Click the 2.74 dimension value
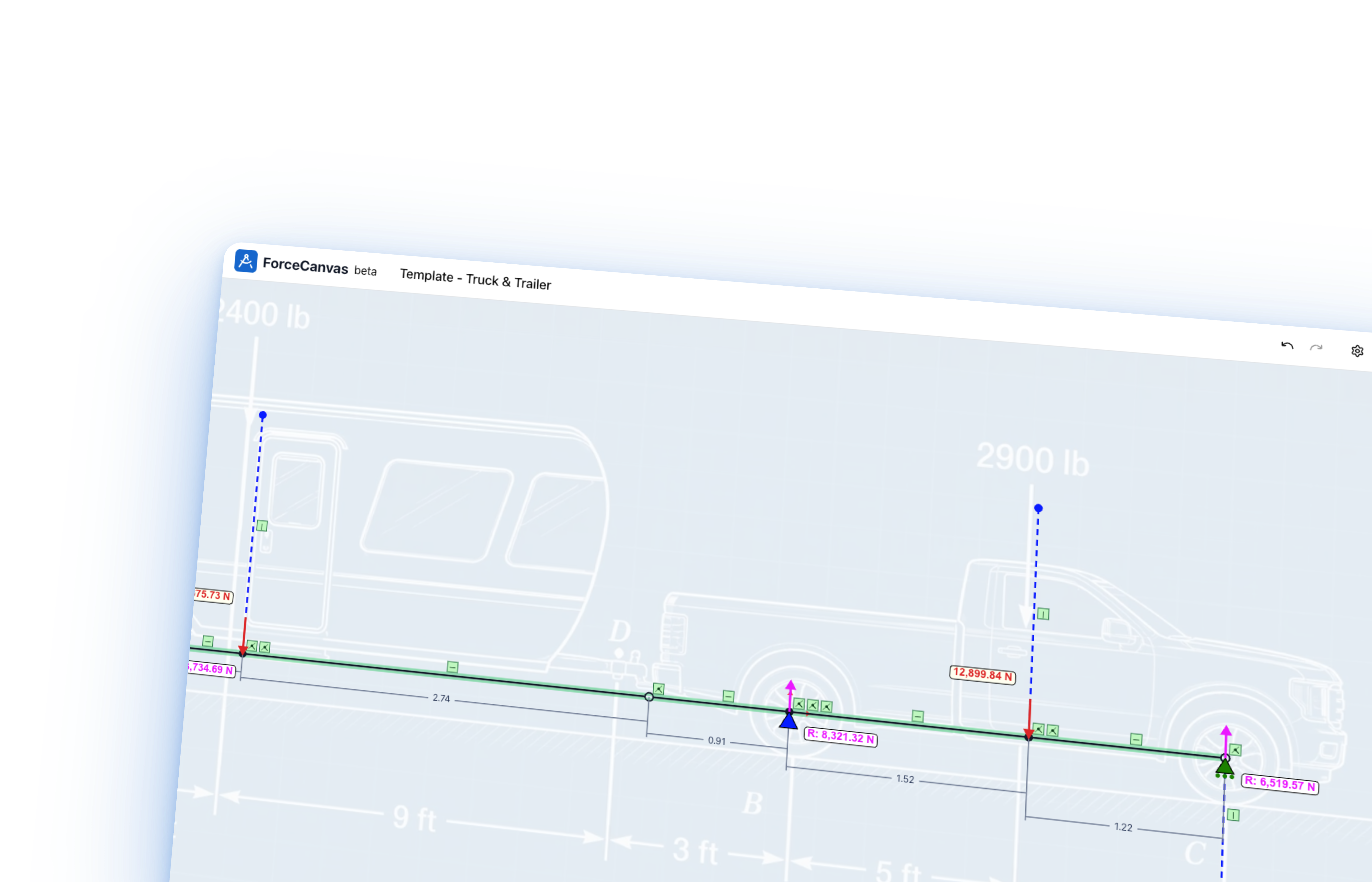The image size is (1372, 882). tap(441, 698)
